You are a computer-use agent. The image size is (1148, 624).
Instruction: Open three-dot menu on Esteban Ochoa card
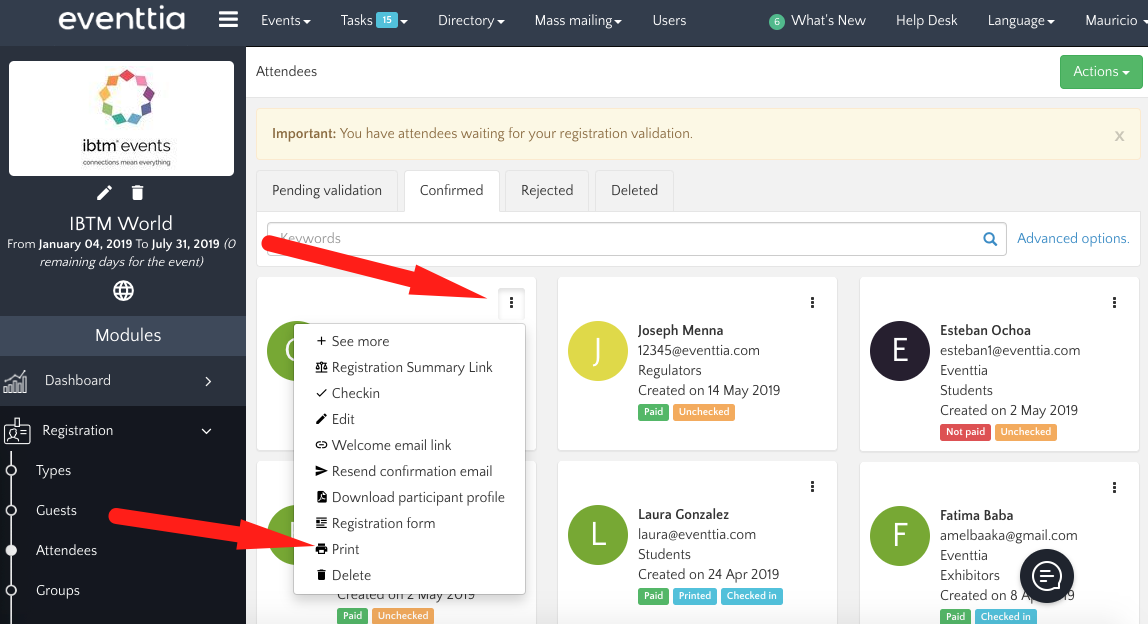coord(1115,303)
